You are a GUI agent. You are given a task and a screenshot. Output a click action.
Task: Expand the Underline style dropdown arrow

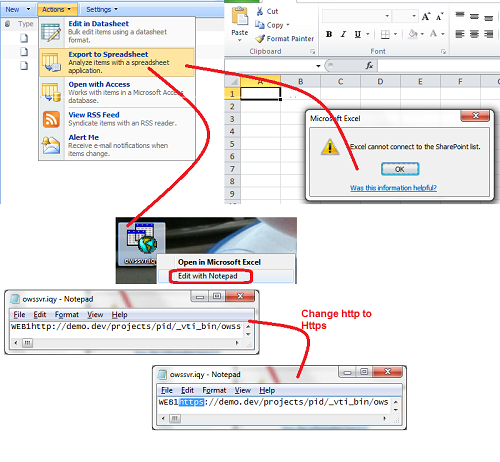coord(368,34)
